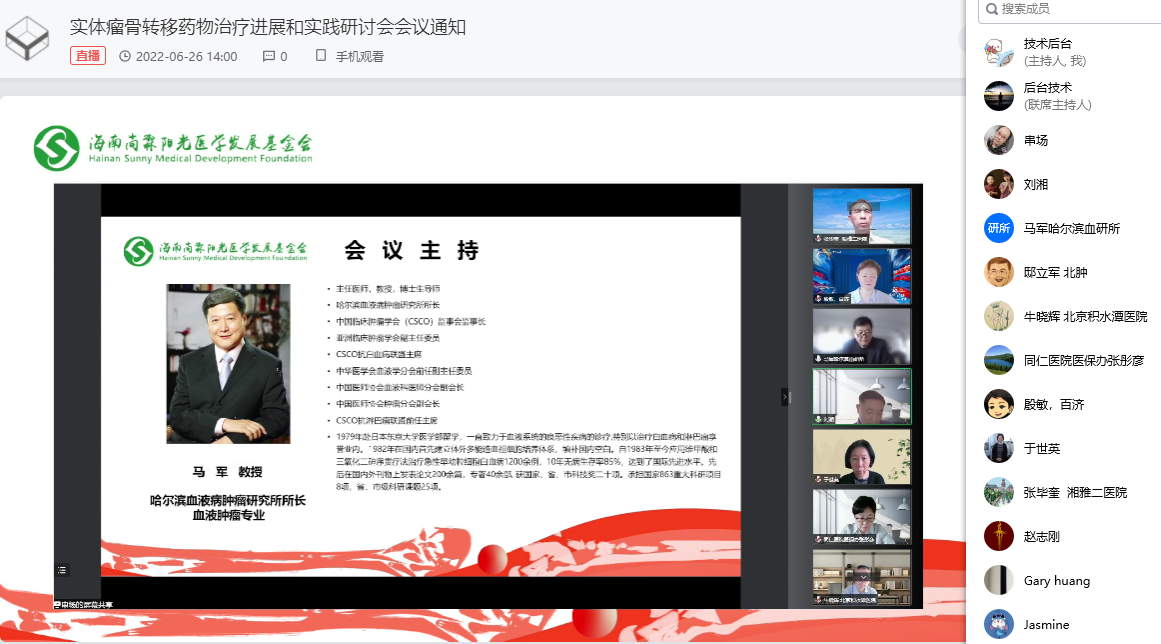Open the 手机观看 mobile viewing link
Screen dimensions: 1161x644
coord(359,57)
